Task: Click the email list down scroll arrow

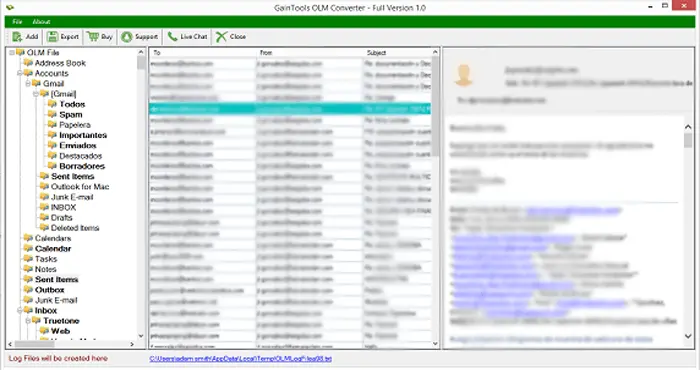Action: click(x=435, y=344)
